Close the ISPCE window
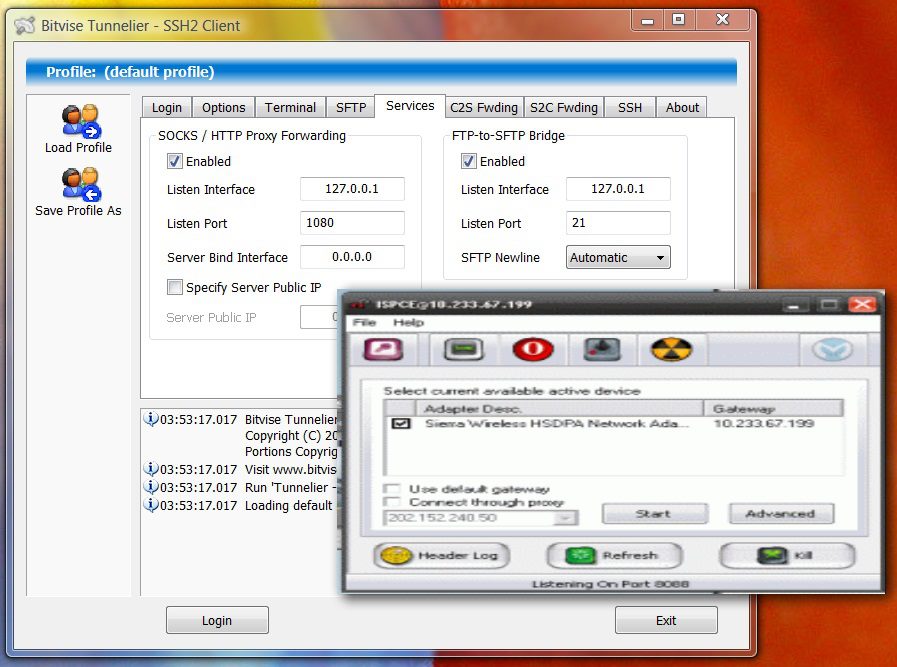 [863, 304]
